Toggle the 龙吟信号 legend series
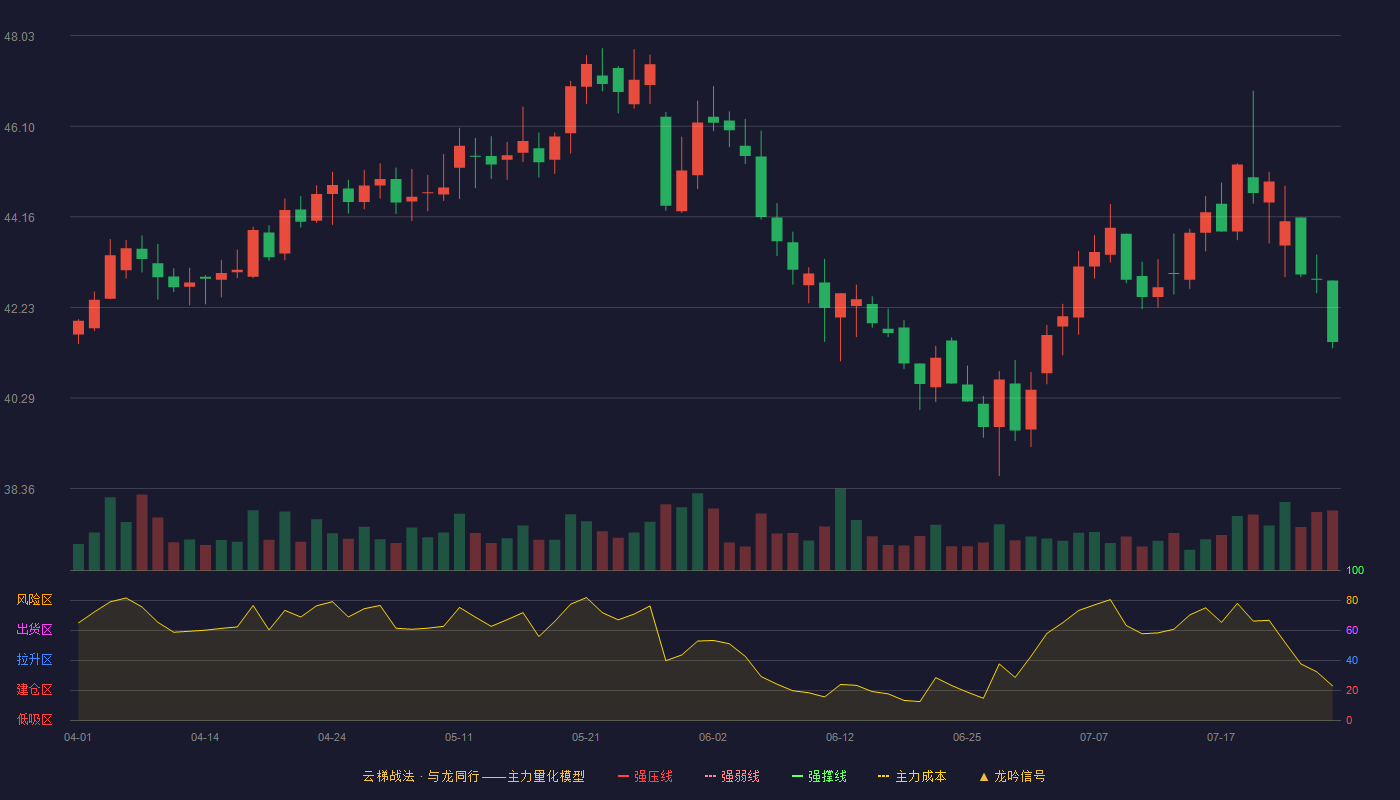Image resolution: width=1400 pixels, height=800 pixels. click(x=1012, y=776)
